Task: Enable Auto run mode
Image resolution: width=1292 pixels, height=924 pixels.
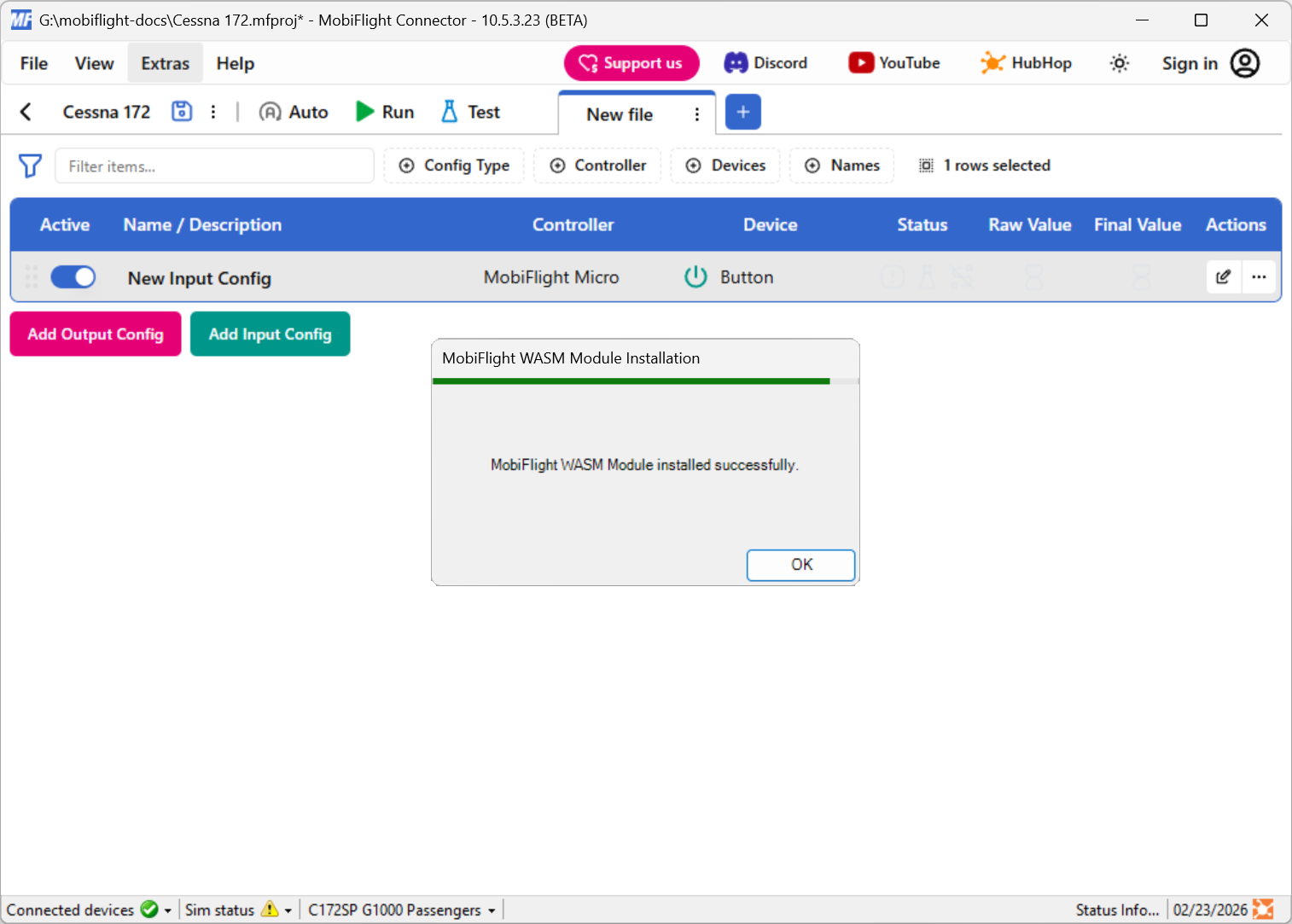Action: 293,111
